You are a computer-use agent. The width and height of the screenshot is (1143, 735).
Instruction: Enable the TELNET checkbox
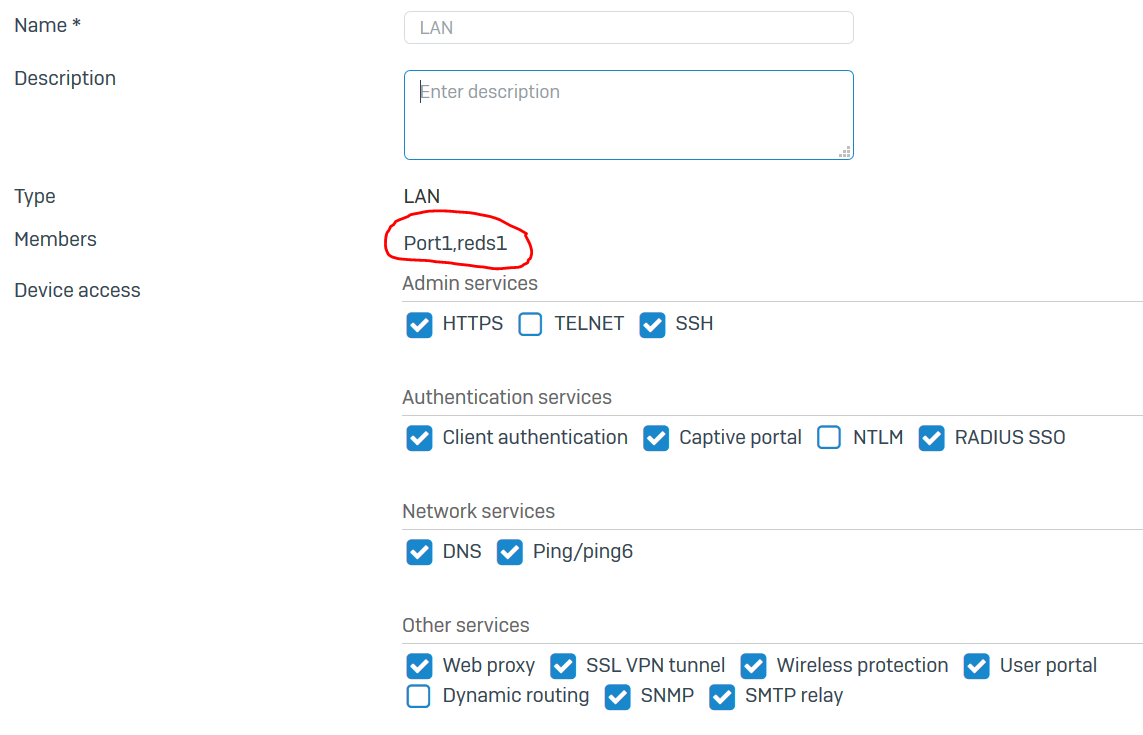coord(531,325)
